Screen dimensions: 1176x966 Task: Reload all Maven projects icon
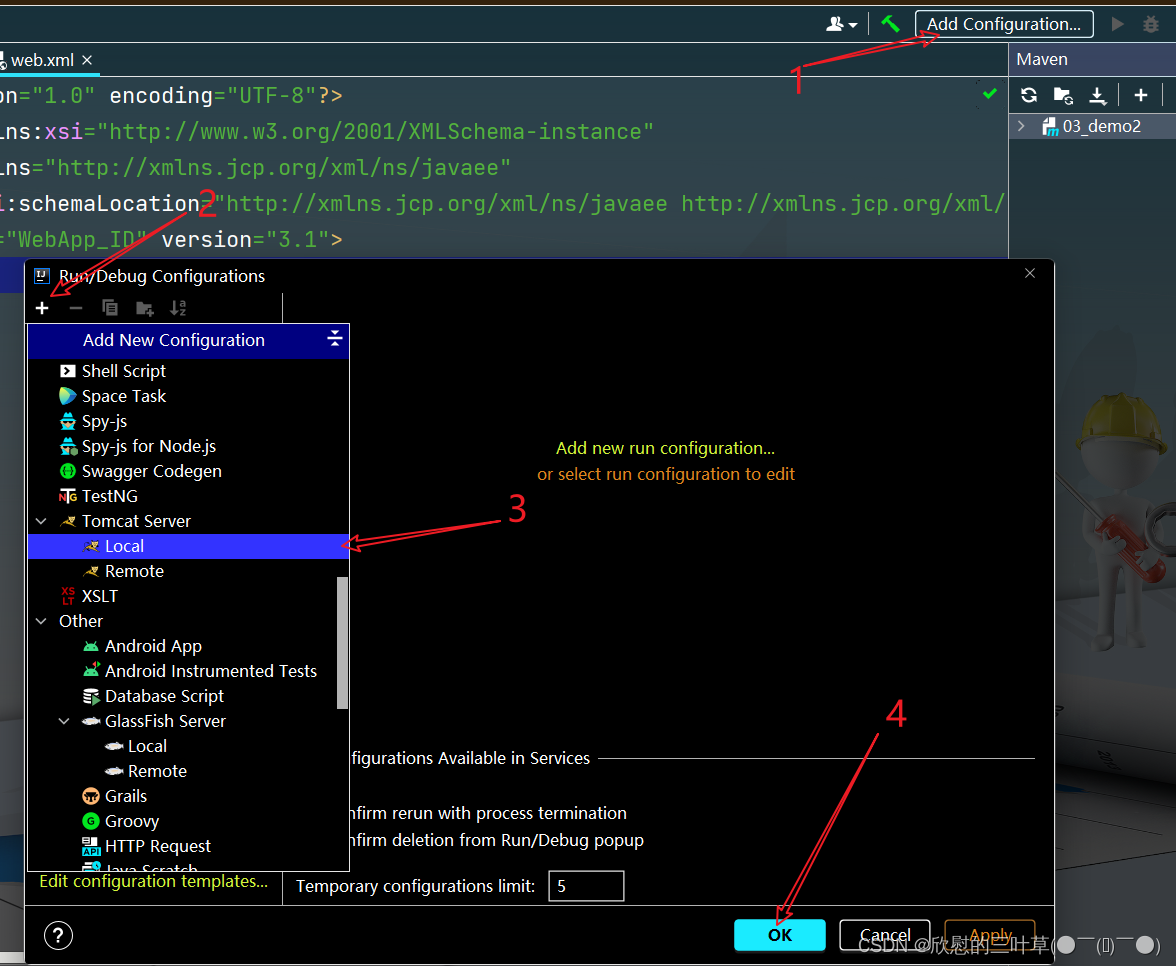(x=1029, y=95)
